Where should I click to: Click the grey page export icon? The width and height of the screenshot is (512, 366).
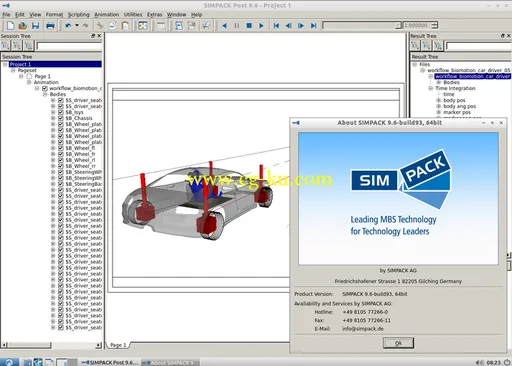[x=192, y=25]
